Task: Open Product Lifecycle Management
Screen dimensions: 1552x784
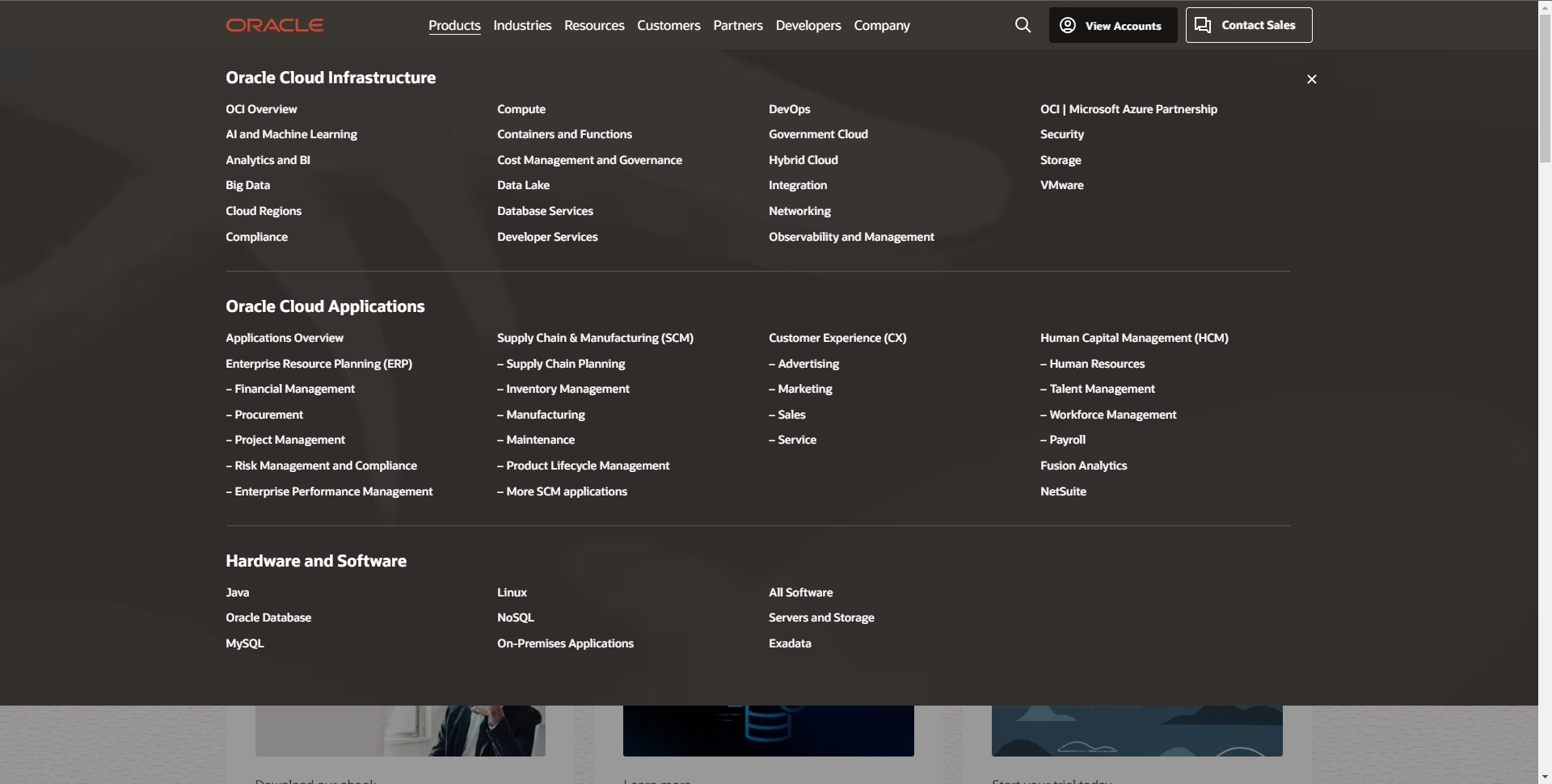Action: click(584, 466)
